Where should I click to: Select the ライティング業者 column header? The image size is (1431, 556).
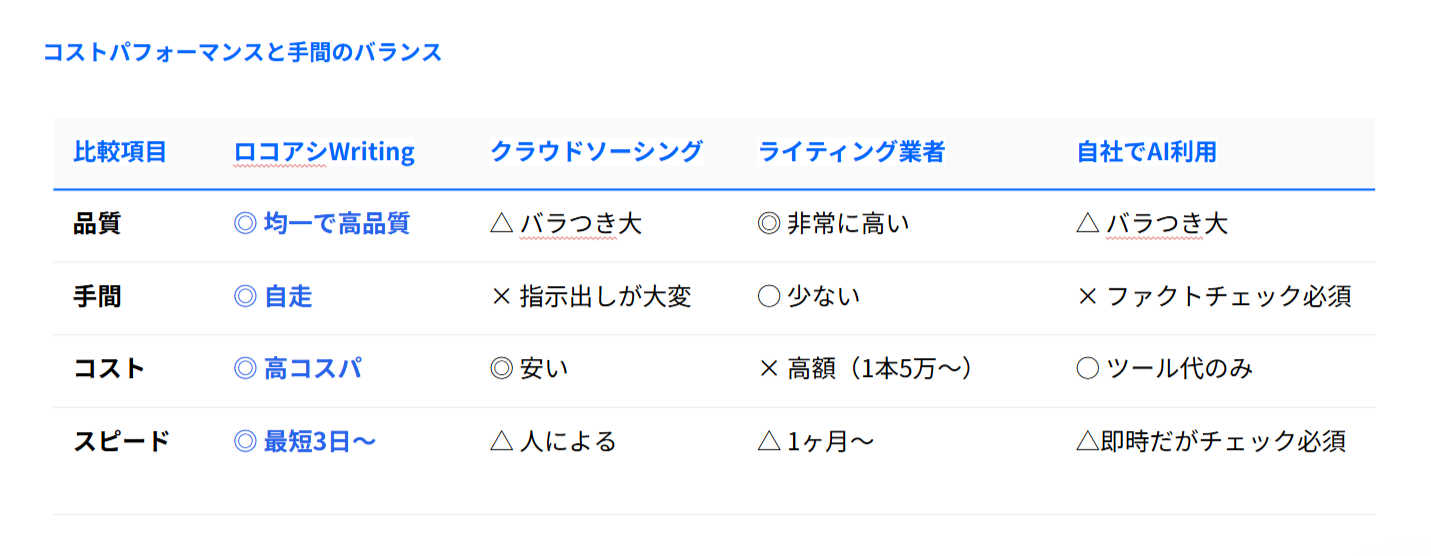click(851, 152)
